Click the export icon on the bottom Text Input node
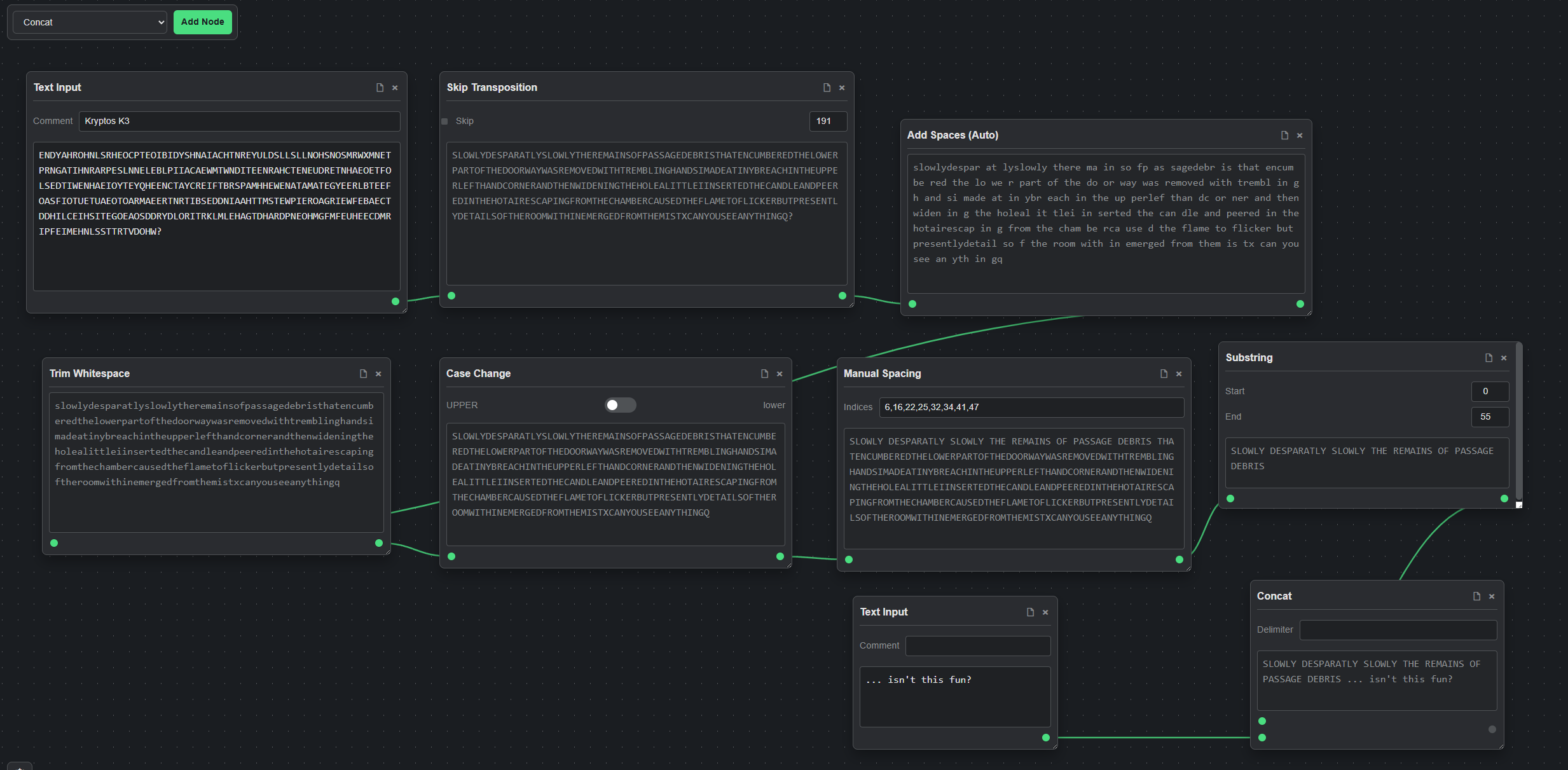This screenshot has height=770, width=1568. pos(1029,612)
